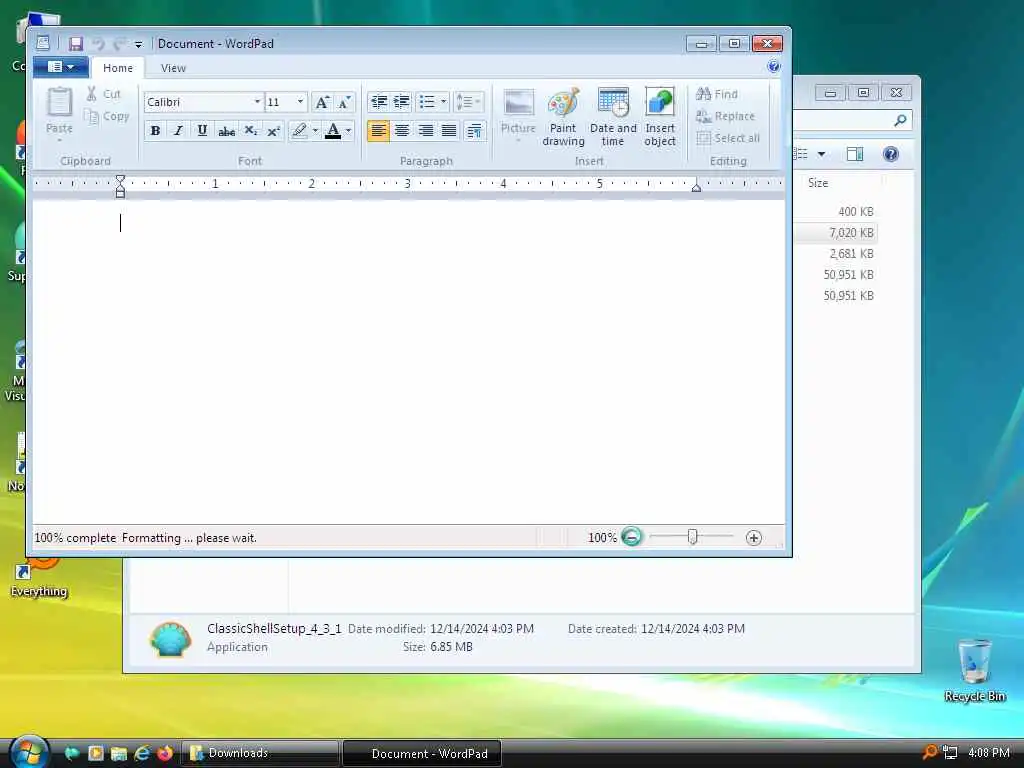Click the Save icon in WordPad title bar

point(76,44)
